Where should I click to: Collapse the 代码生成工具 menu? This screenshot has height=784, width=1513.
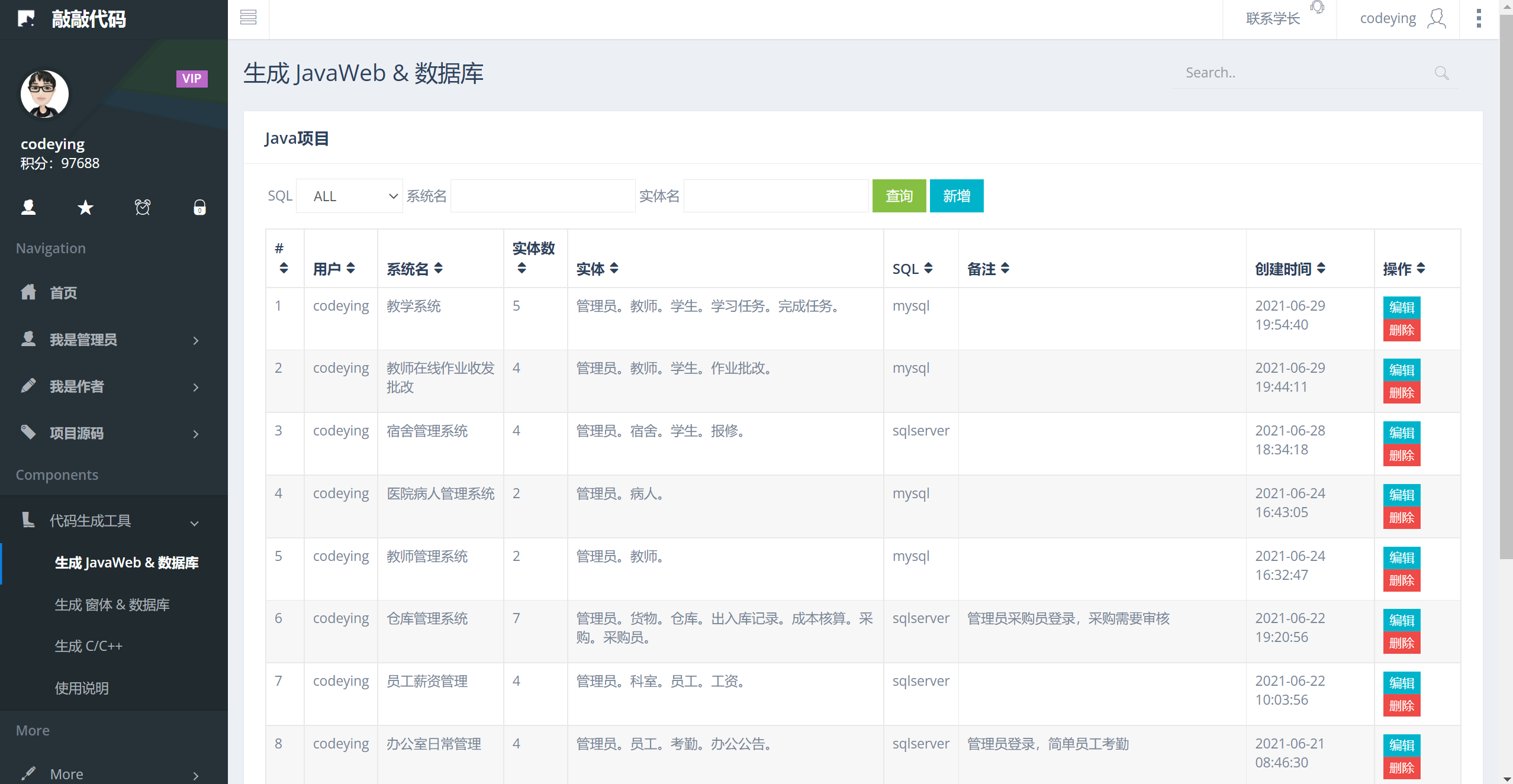coord(114,521)
